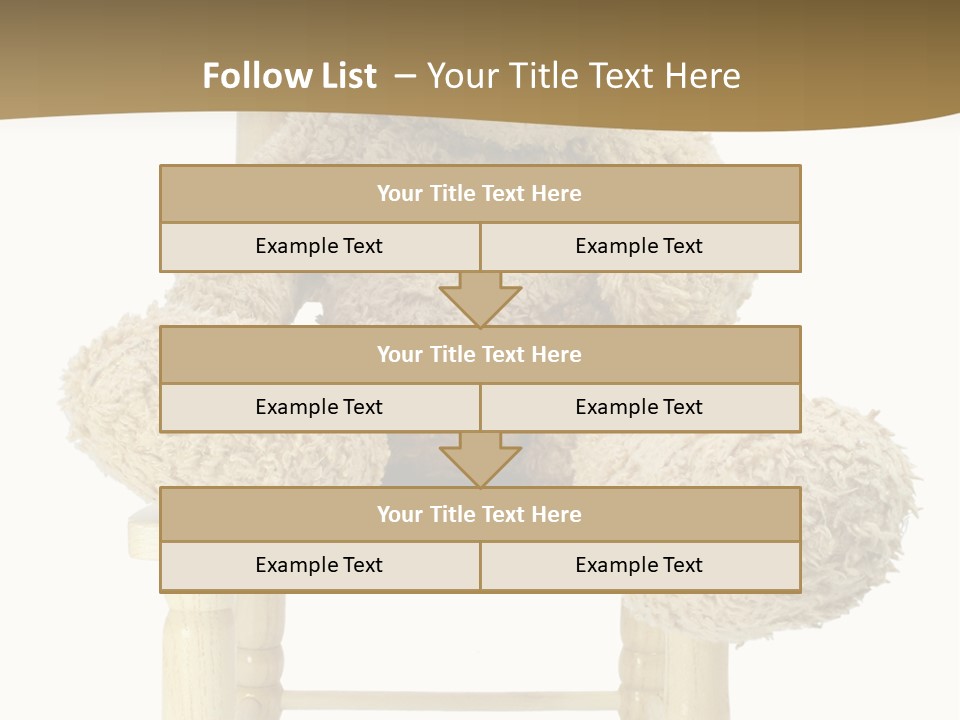Click 'Your Title Text Here' in the slide heading
This screenshot has width=960, height=720.
584,76
